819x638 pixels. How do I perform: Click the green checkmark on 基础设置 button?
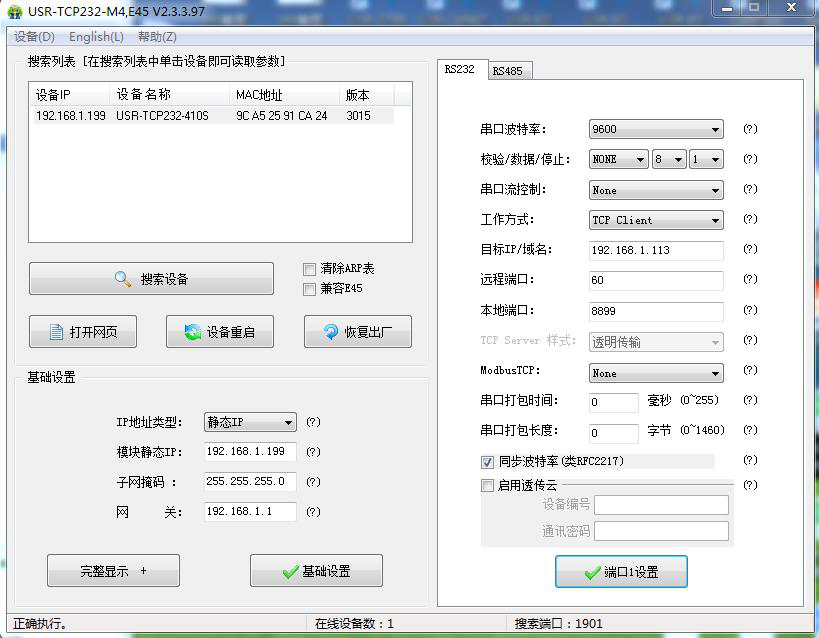pos(290,572)
